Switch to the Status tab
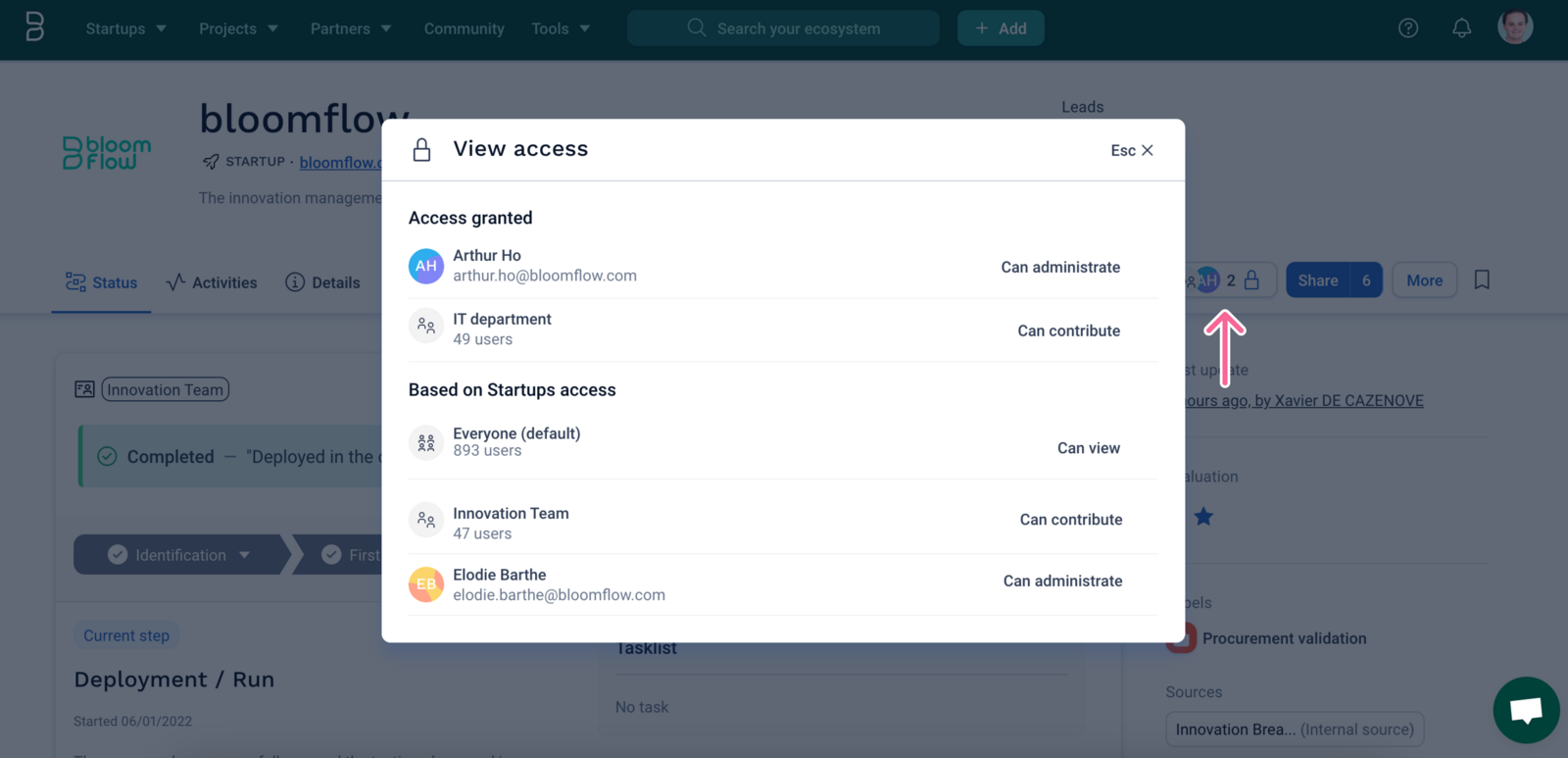Image resolution: width=1568 pixels, height=758 pixels. [101, 282]
